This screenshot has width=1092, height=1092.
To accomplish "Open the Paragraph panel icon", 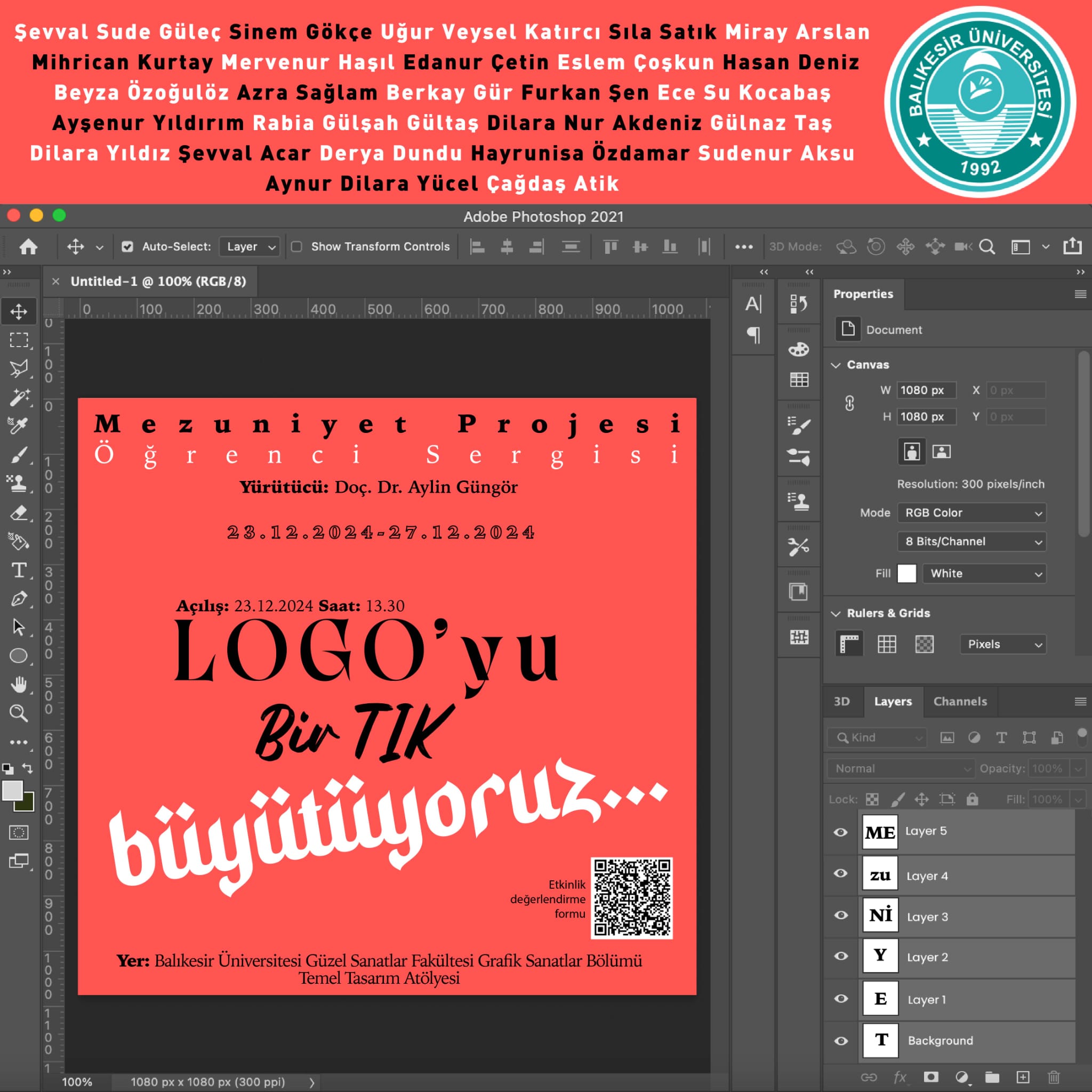I will pos(753,335).
